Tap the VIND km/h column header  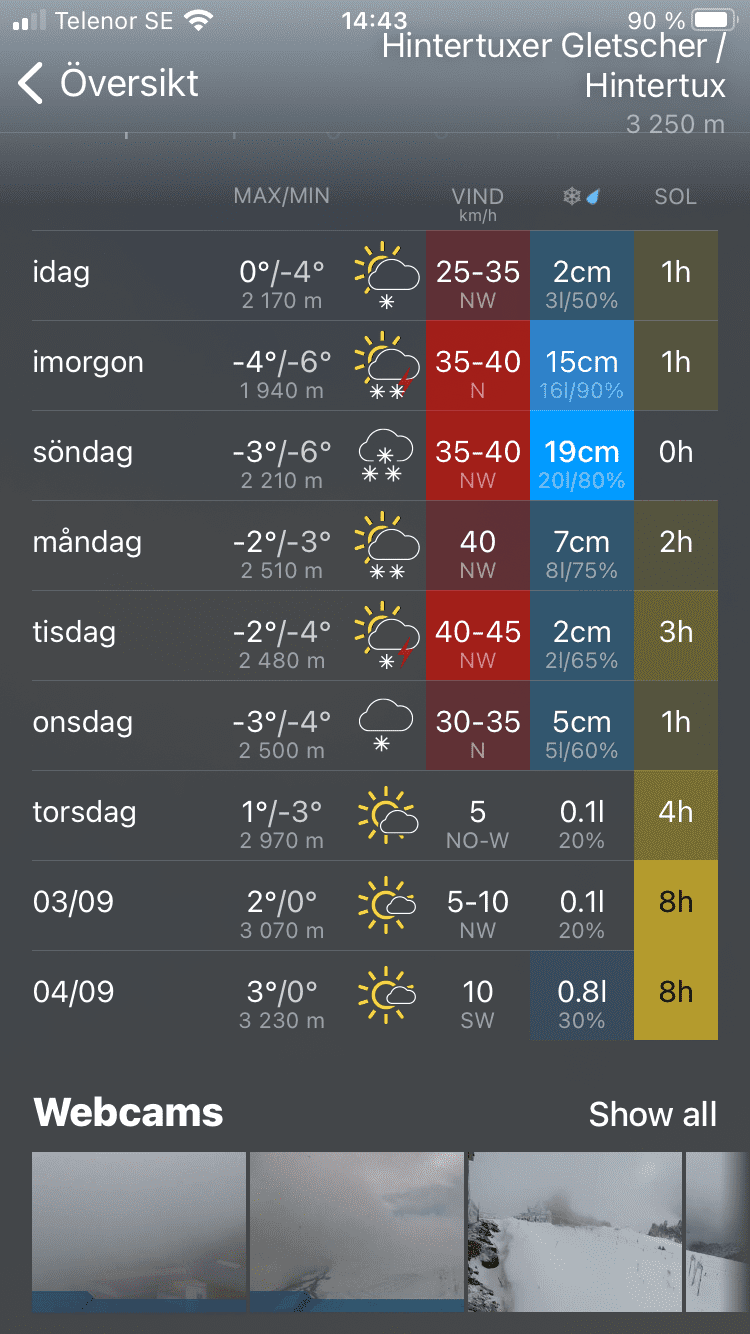coord(477,201)
